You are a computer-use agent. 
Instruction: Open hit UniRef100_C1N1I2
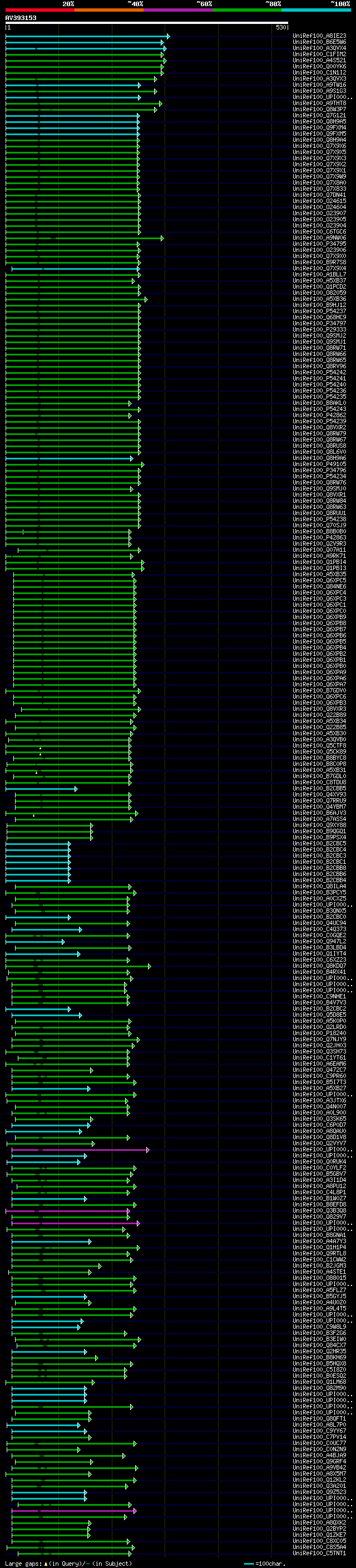pyautogui.click(x=319, y=72)
